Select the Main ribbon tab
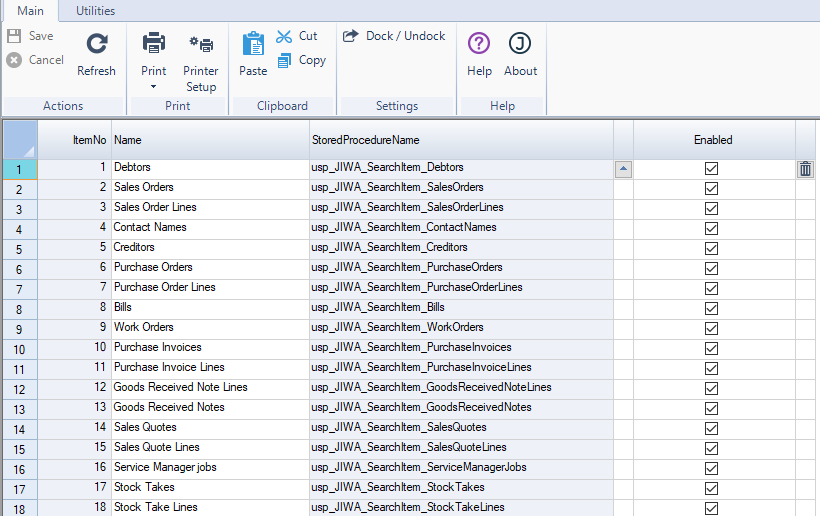Image resolution: width=820 pixels, height=516 pixels. pyautogui.click(x=30, y=11)
